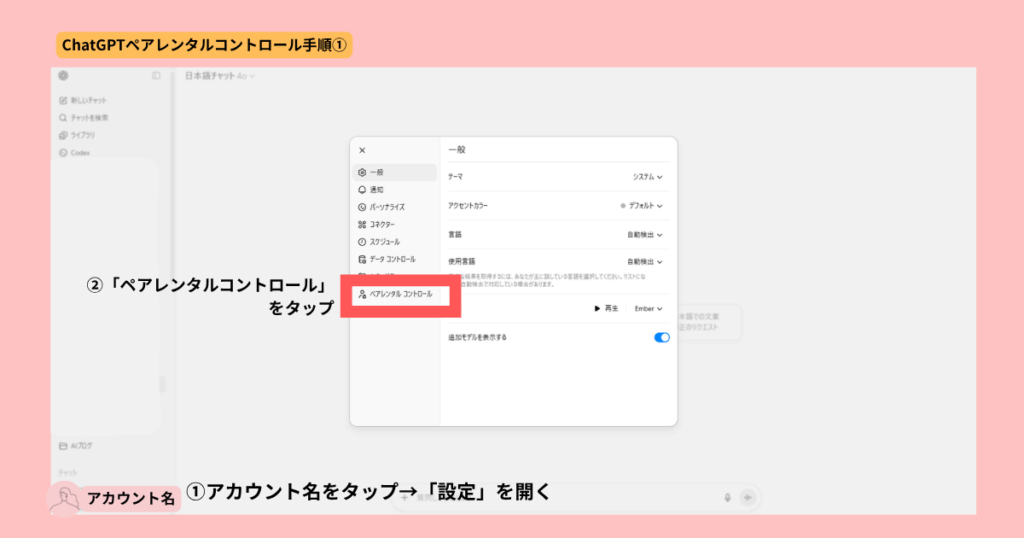Open the アクセントカラー dropdown showing デフォルト
Screen dimensions: 1024x538
[641, 206]
